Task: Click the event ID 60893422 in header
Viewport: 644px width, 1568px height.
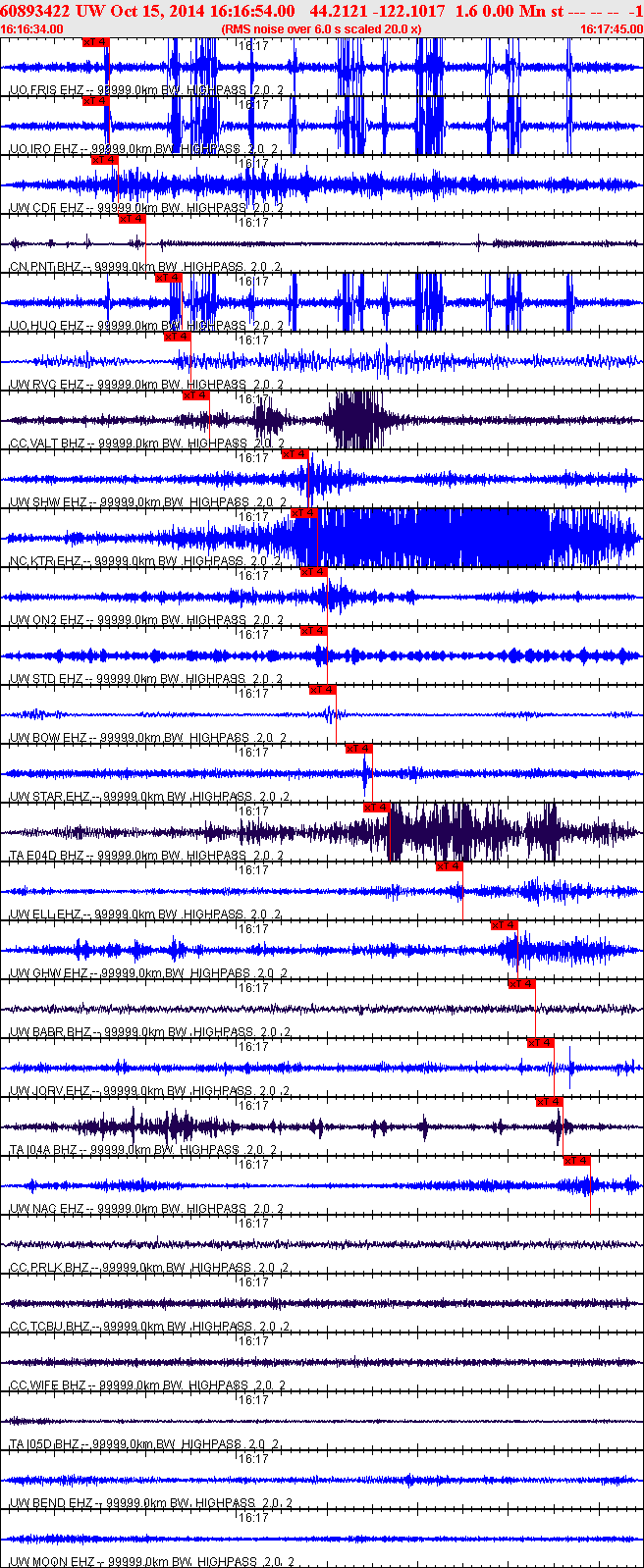Action: [33, 11]
